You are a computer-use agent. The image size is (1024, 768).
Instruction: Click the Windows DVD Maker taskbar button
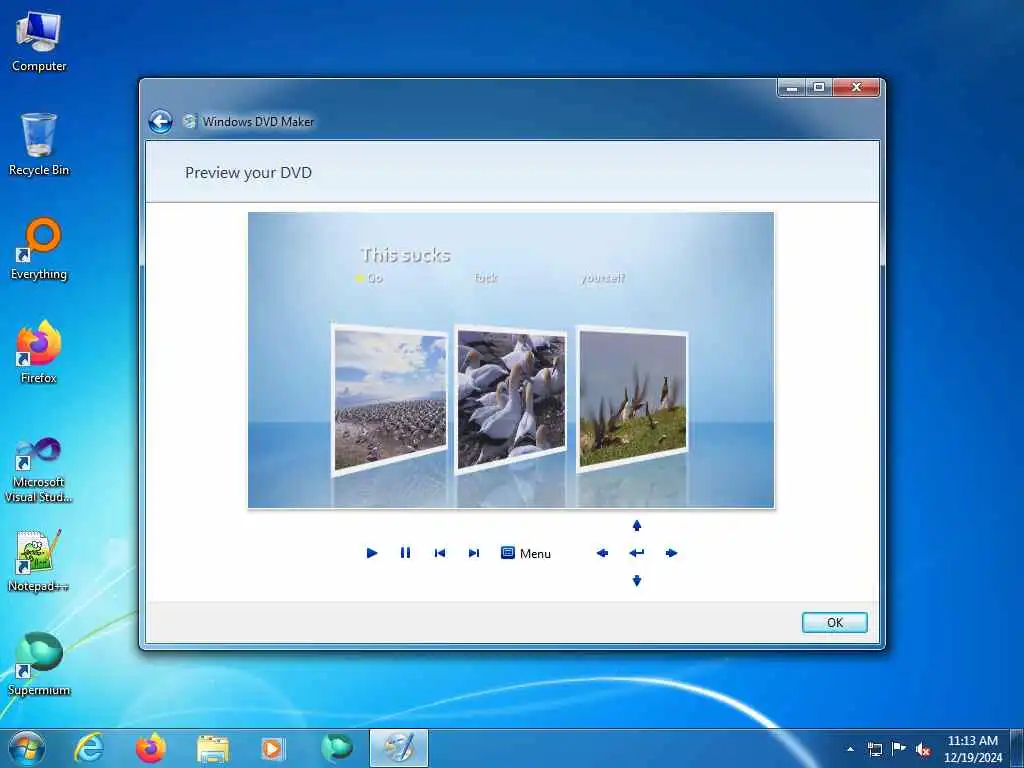pos(399,748)
